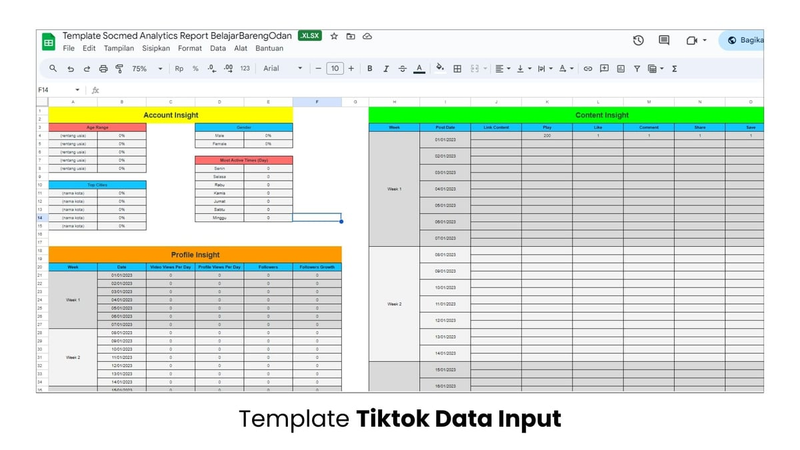The height and width of the screenshot is (450, 800).
Task: Star the document title
Action: click(334, 36)
